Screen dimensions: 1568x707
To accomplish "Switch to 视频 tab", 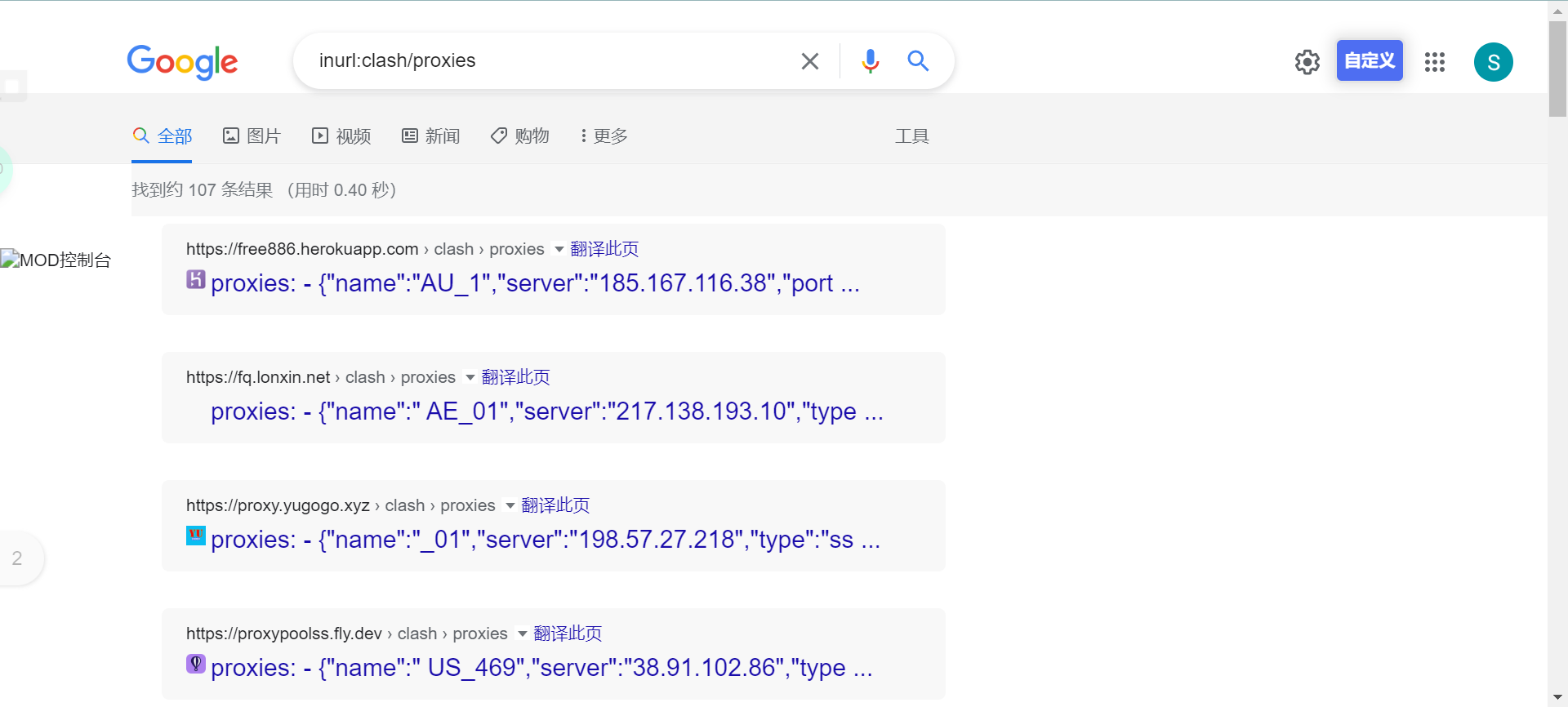I will [341, 136].
